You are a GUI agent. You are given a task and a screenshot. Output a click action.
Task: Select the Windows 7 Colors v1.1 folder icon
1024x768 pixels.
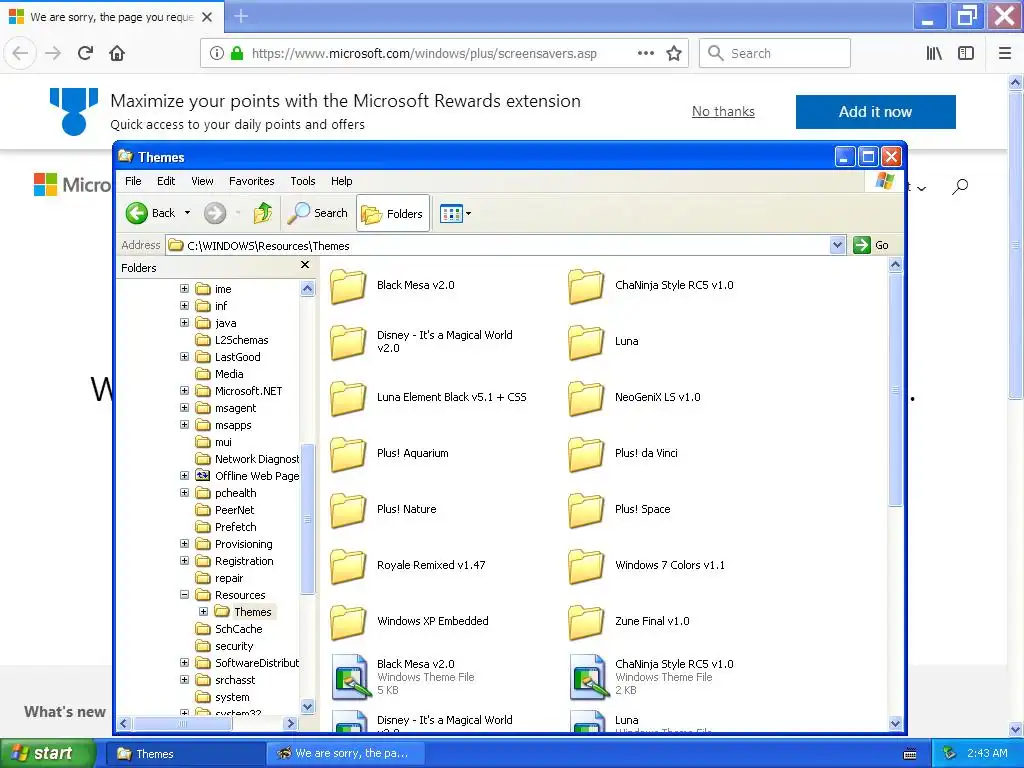point(586,566)
